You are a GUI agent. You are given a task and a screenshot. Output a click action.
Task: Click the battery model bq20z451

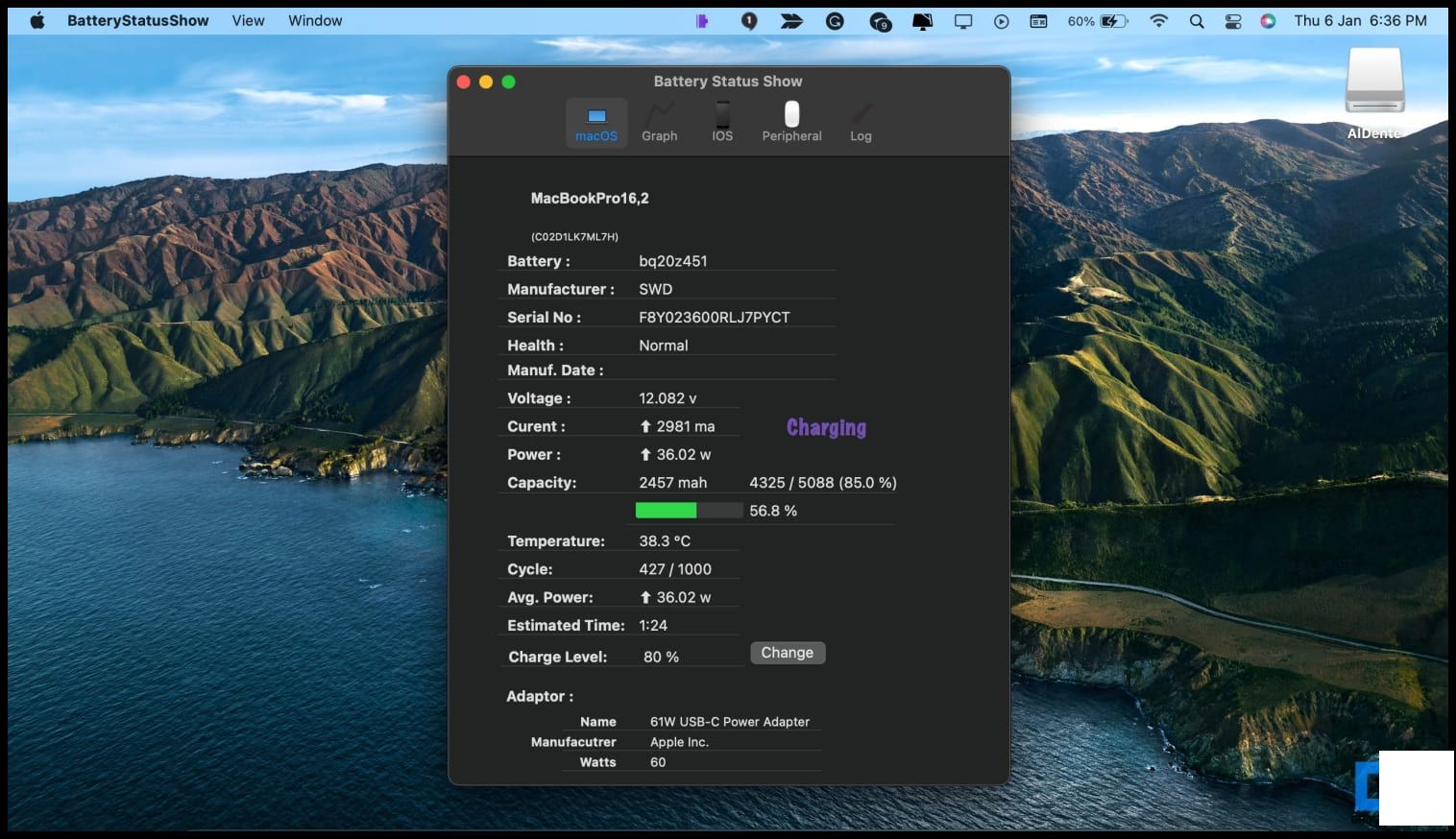click(x=673, y=261)
